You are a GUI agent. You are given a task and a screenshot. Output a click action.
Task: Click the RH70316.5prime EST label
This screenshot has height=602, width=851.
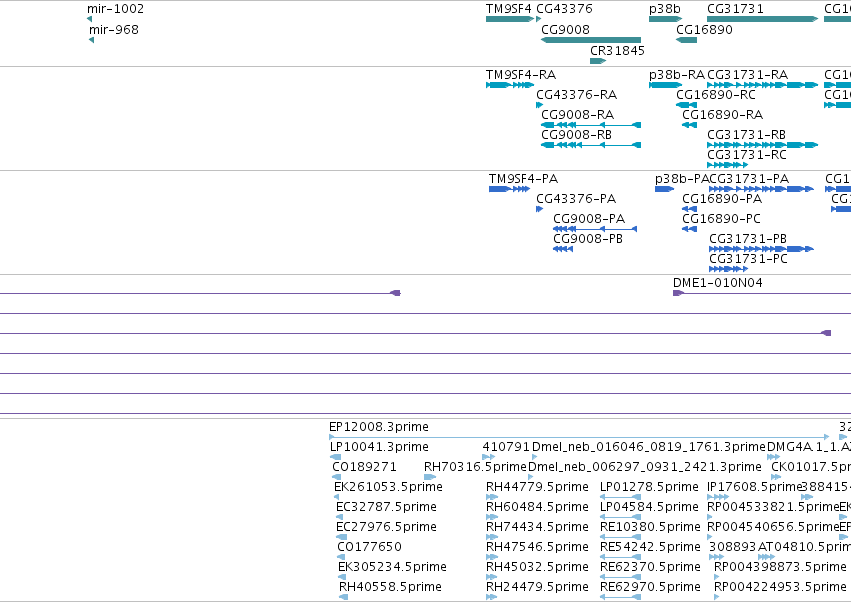[x=475, y=467]
